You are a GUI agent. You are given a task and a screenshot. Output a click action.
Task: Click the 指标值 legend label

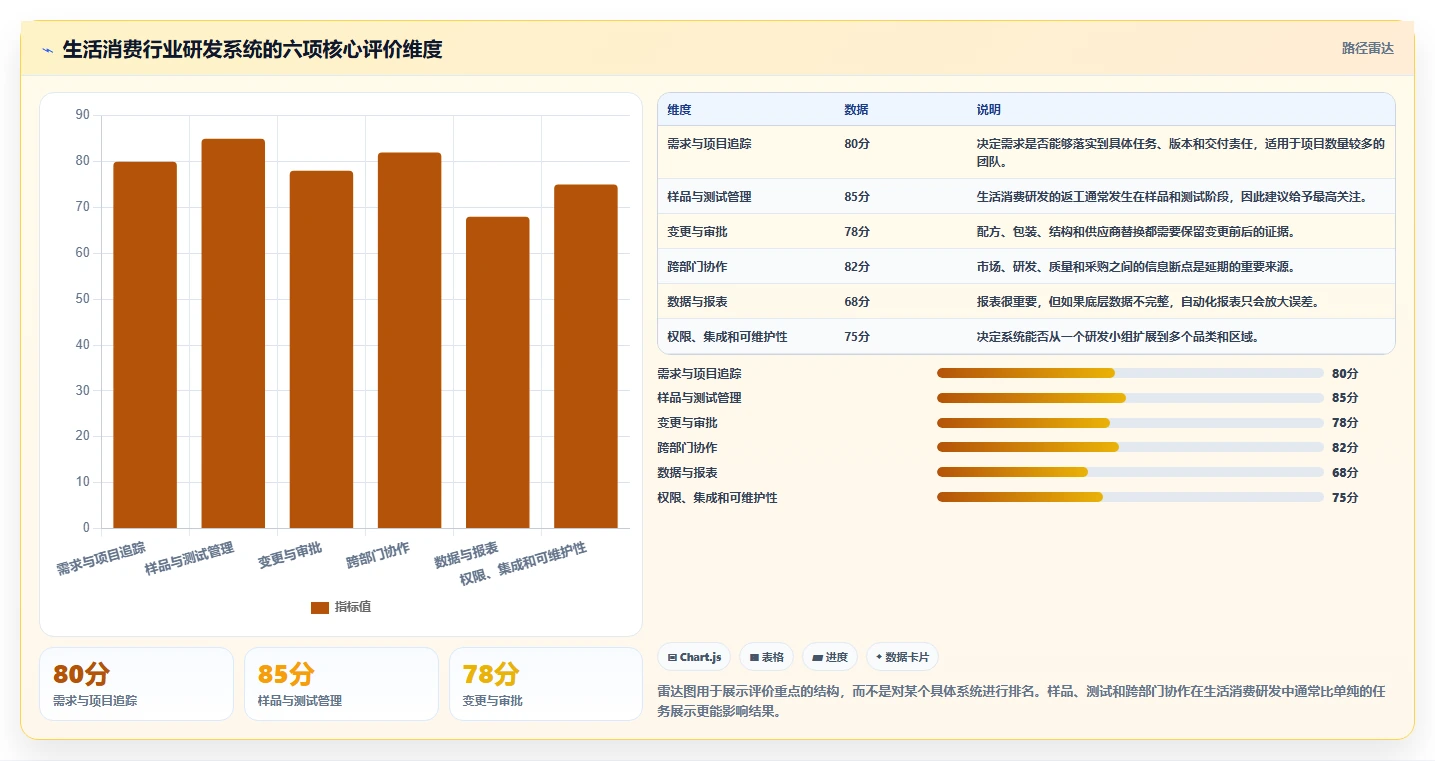(x=353, y=607)
